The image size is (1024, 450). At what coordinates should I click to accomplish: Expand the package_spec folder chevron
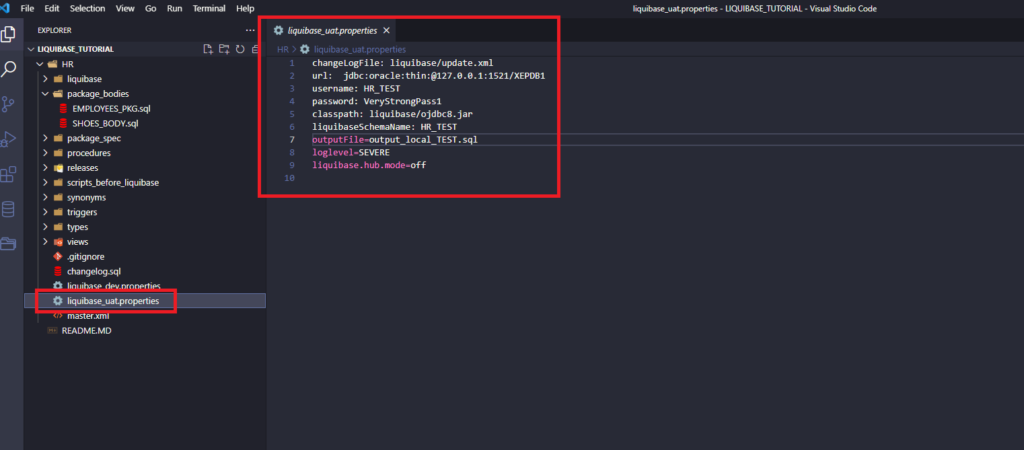45,138
